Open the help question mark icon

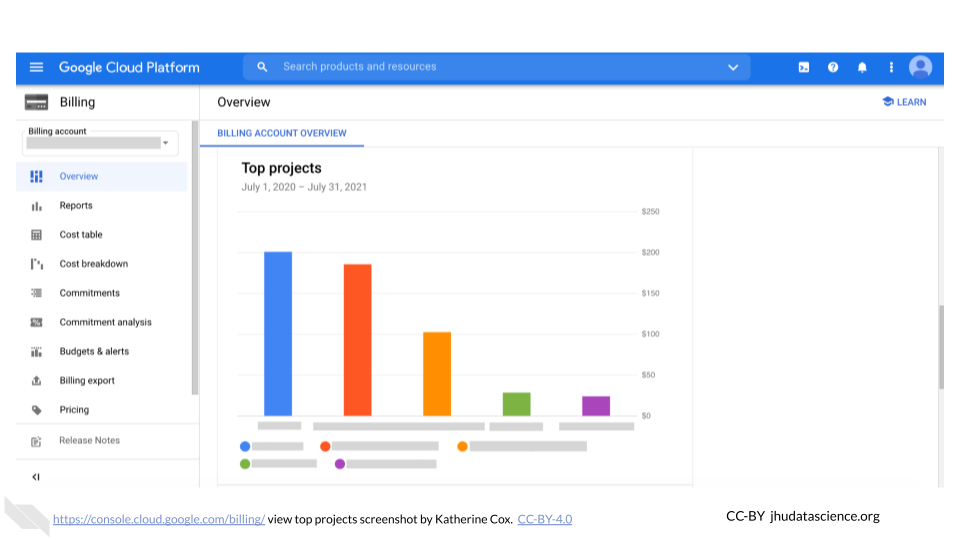(x=833, y=67)
